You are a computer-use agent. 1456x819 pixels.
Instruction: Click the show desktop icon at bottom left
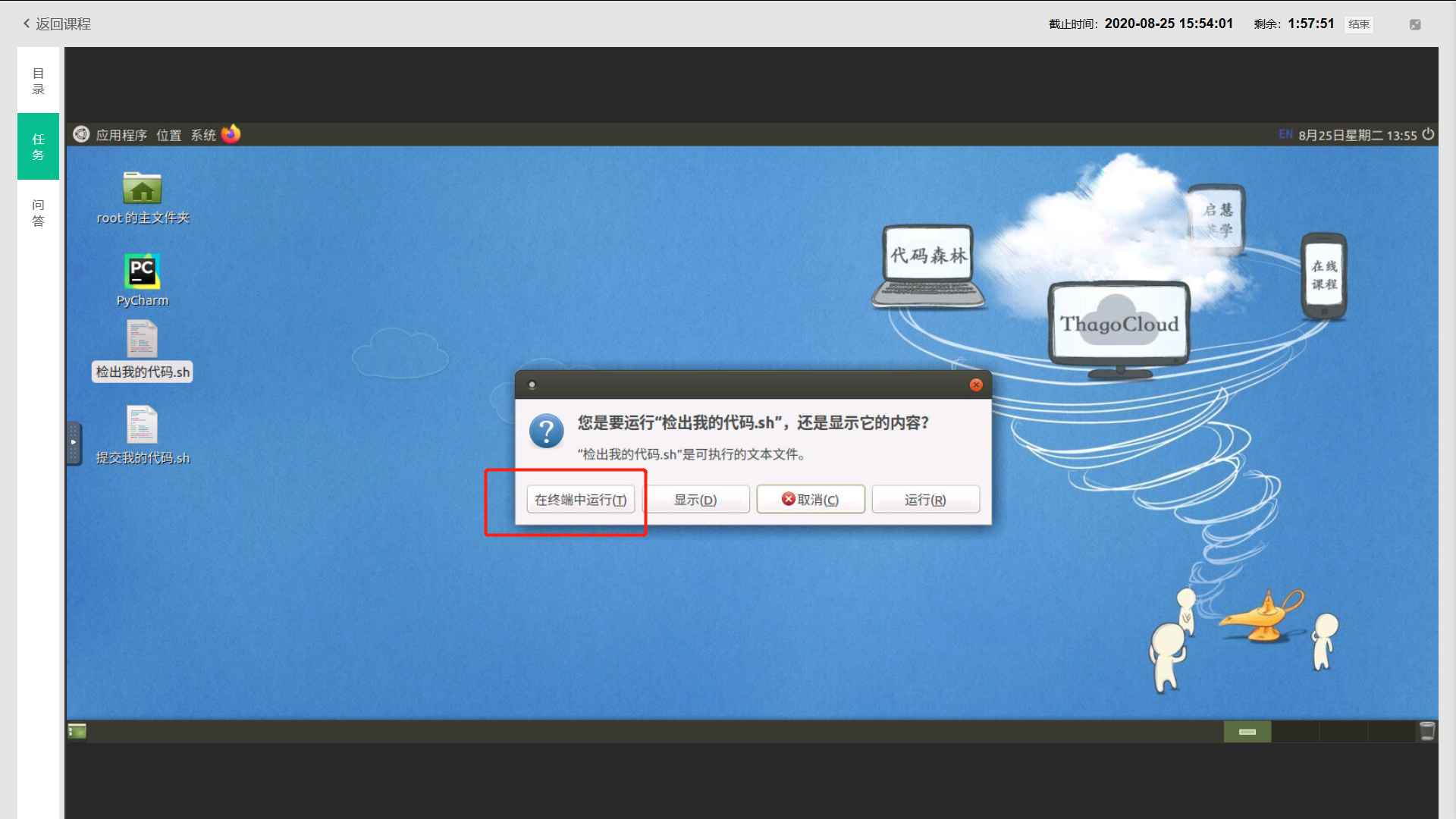[x=77, y=731]
